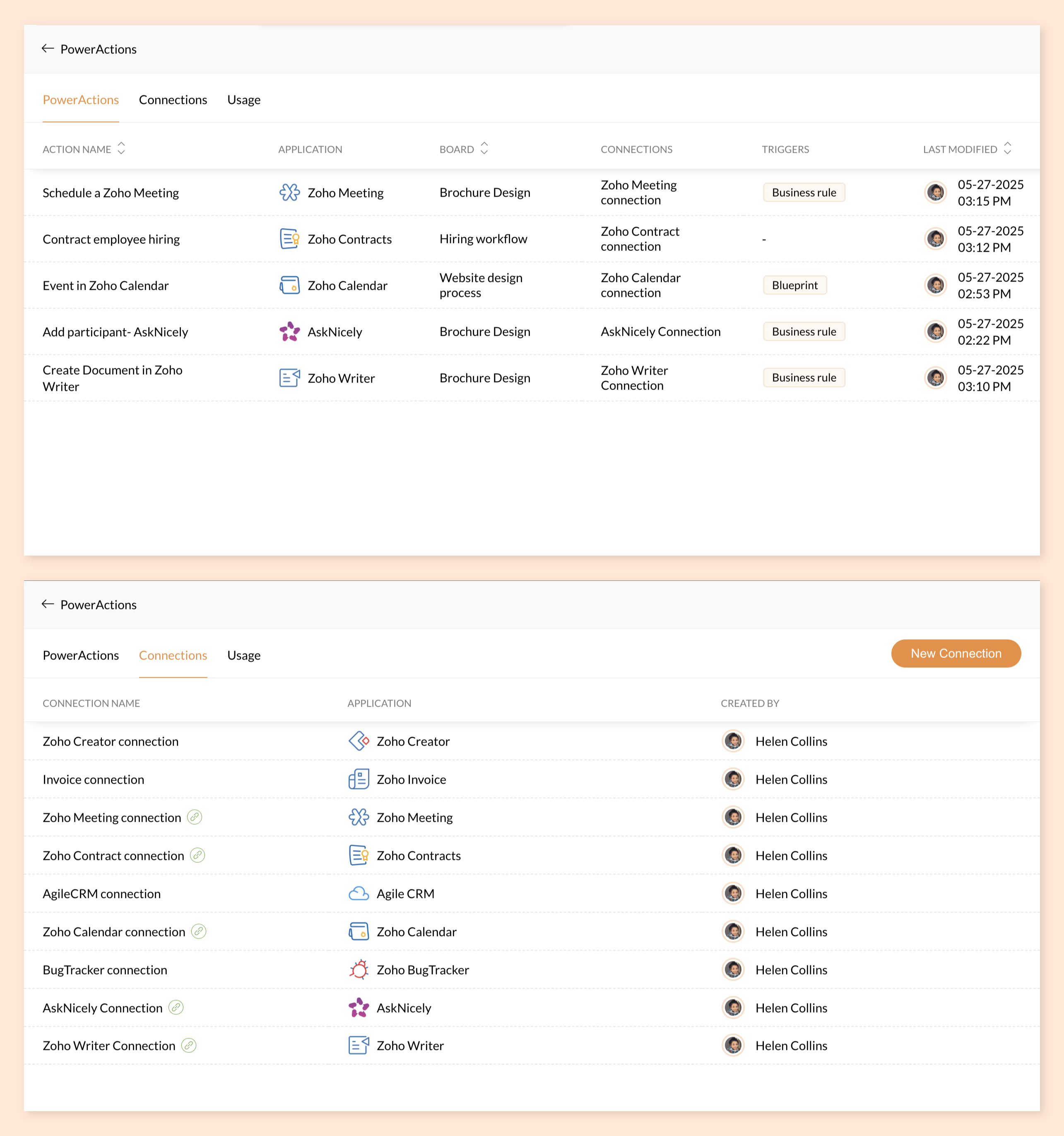The height and width of the screenshot is (1136, 1064).
Task: Click the Zoho BugTracker bug icon
Action: [358, 970]
